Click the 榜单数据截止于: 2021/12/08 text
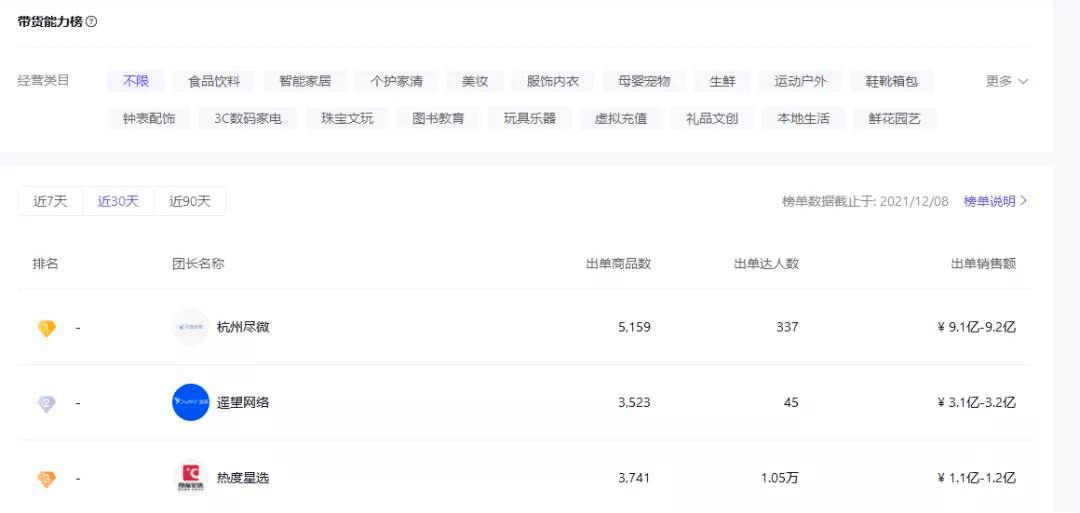This screenshot has height=513, width=1080. point(865,201)
